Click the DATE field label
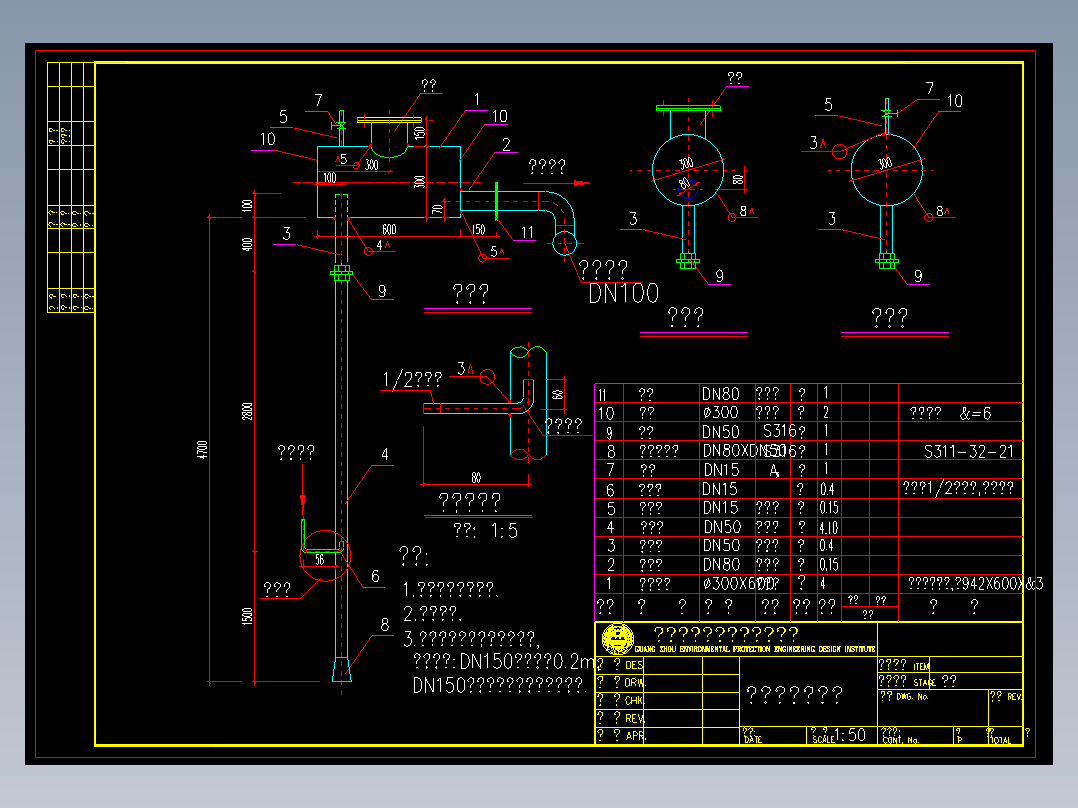 point(753,740)
